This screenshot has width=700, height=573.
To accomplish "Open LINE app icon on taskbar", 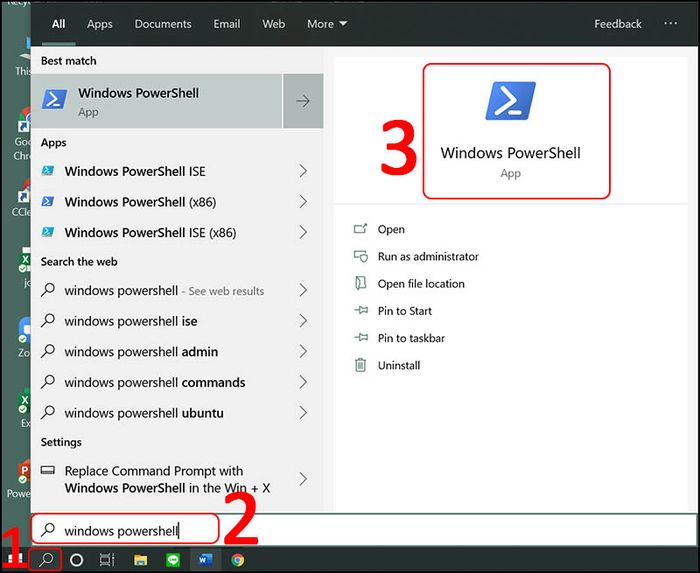I will click(x=173, y=560).
